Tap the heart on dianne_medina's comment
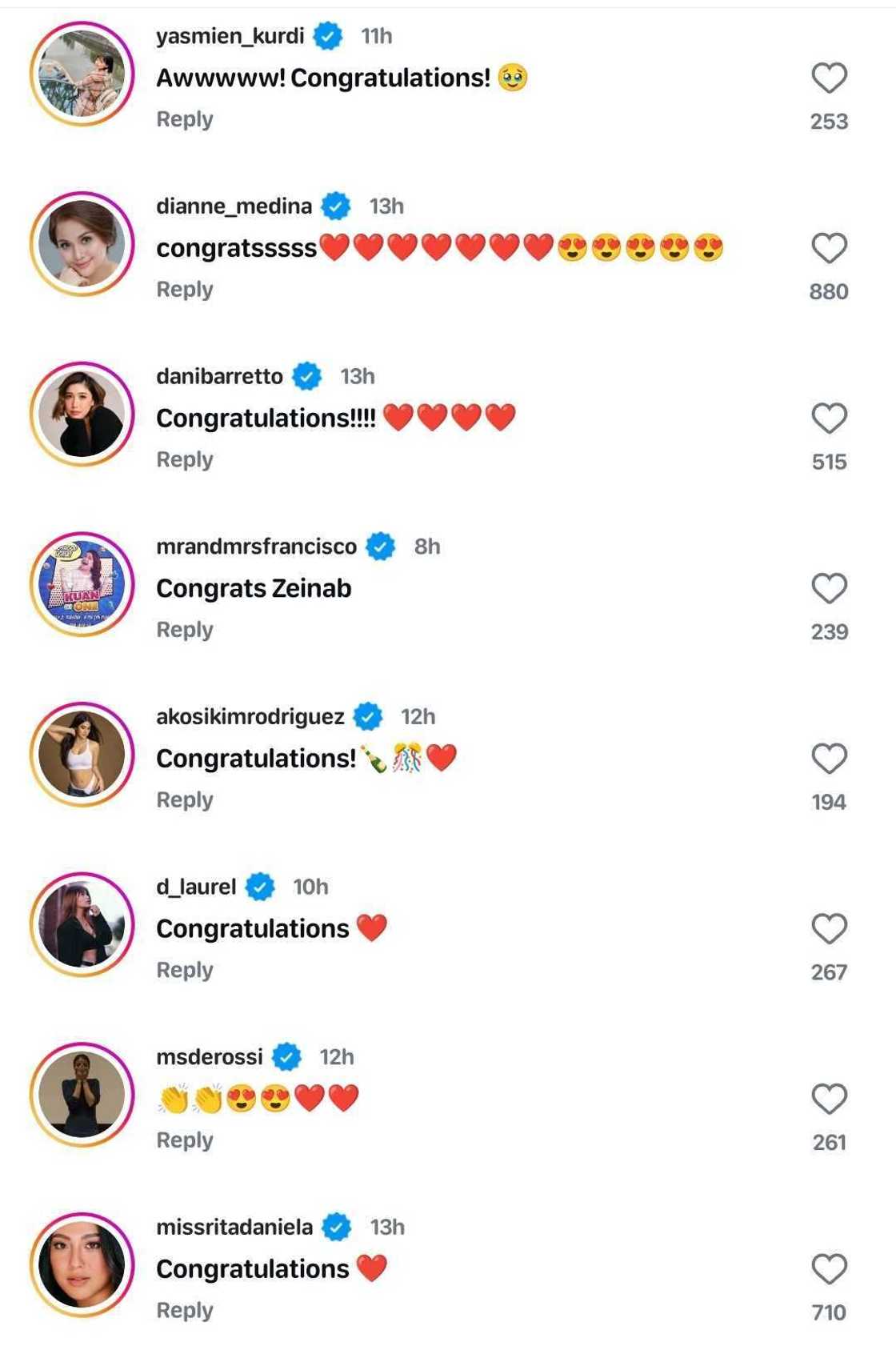The width and height of the screenshot is (896, 1358). coord(830,246)
